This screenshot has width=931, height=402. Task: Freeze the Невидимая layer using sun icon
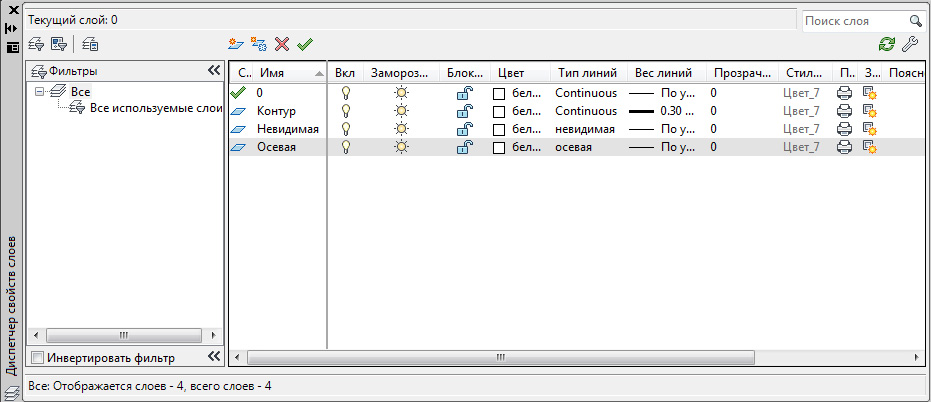tap(401, 129)
